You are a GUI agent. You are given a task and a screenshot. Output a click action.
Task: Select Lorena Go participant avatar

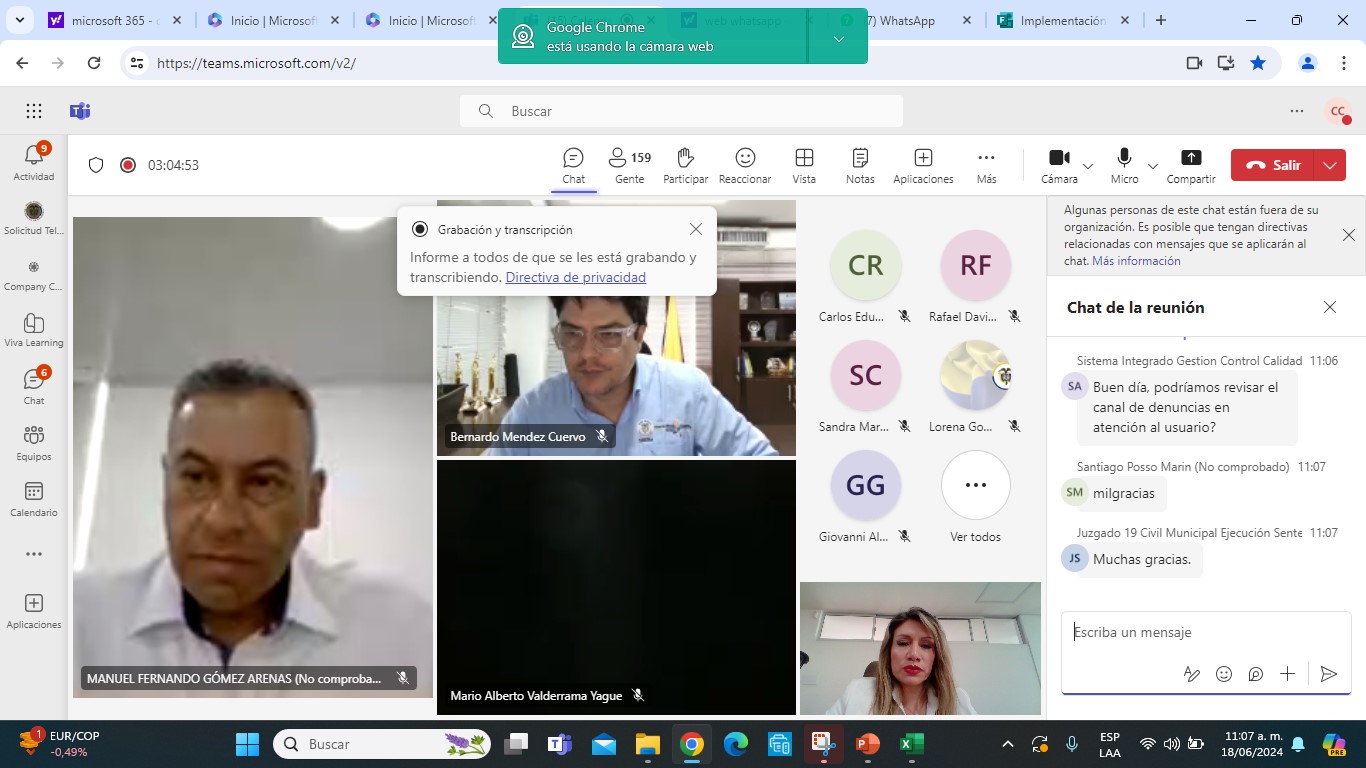pyautogui.click(x=975, y=375)
